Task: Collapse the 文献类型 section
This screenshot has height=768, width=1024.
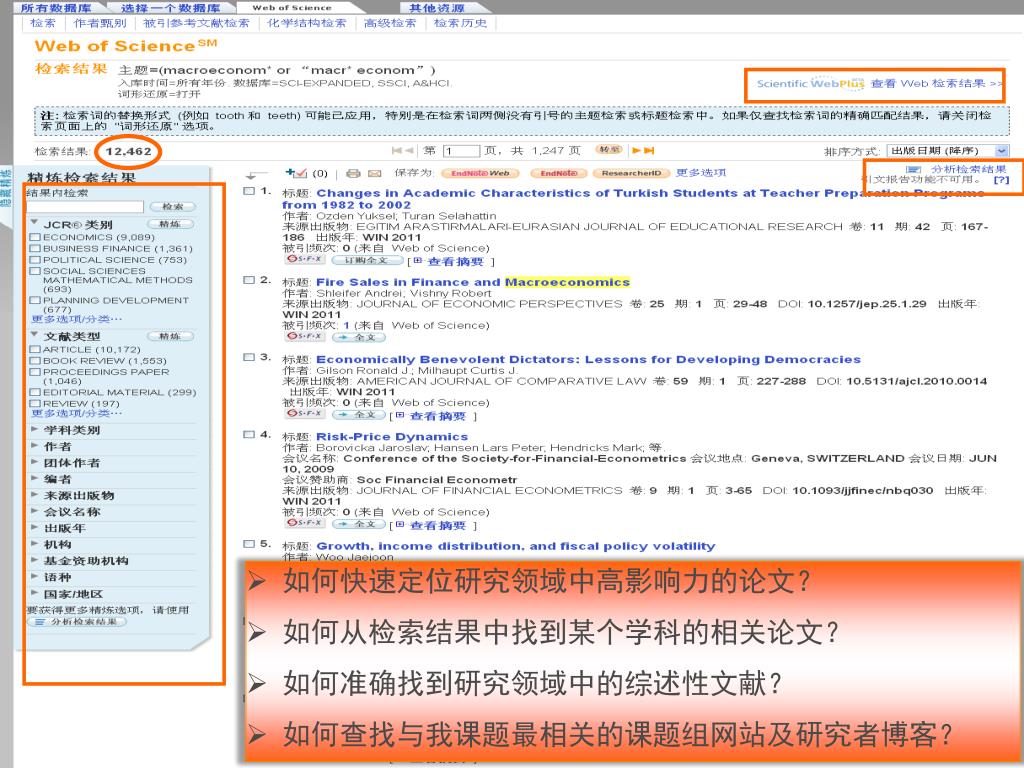Action: point(35,335)
